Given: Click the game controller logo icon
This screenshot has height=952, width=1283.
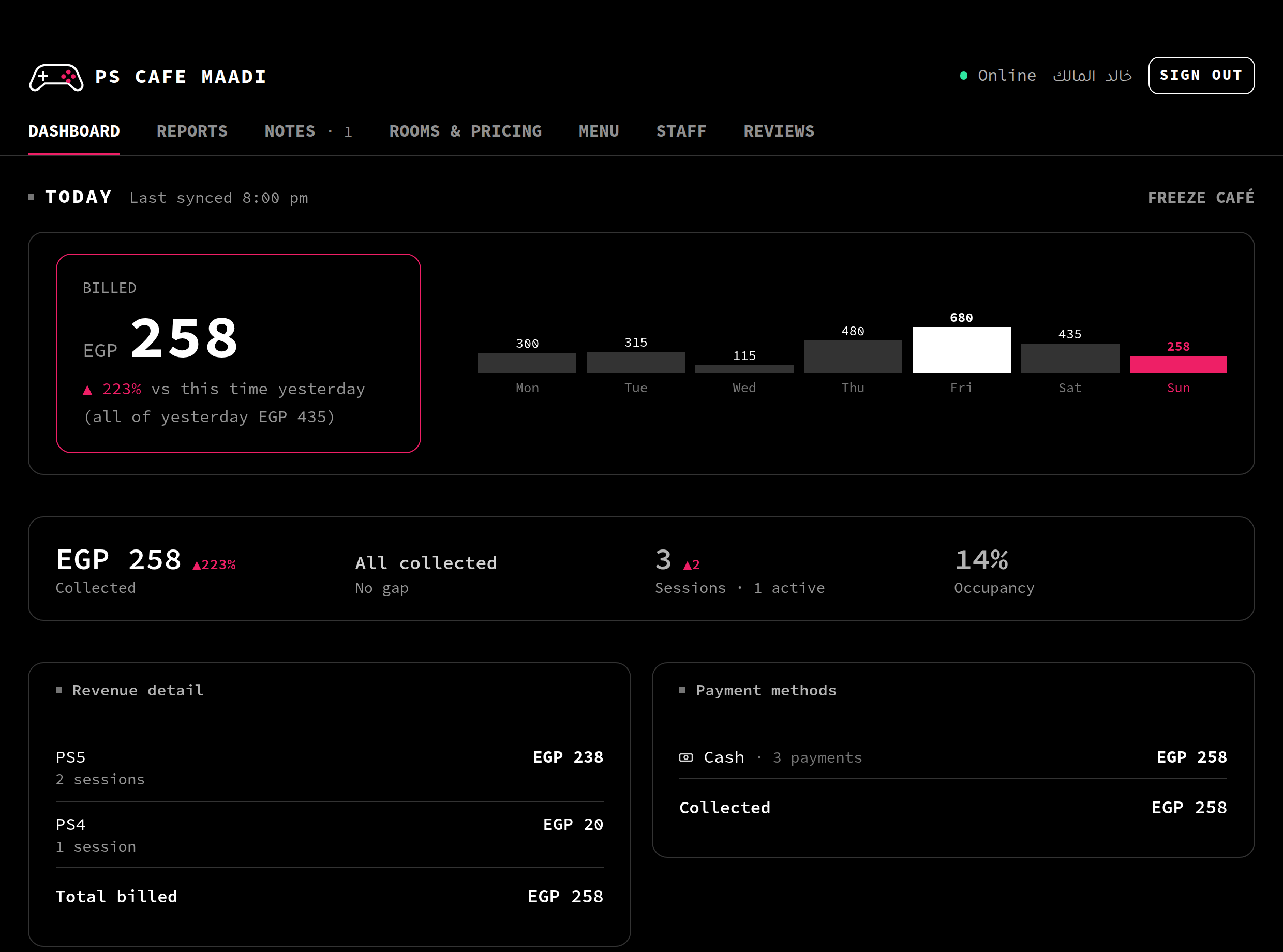Looking at the screenshot, I should [56, 77].
